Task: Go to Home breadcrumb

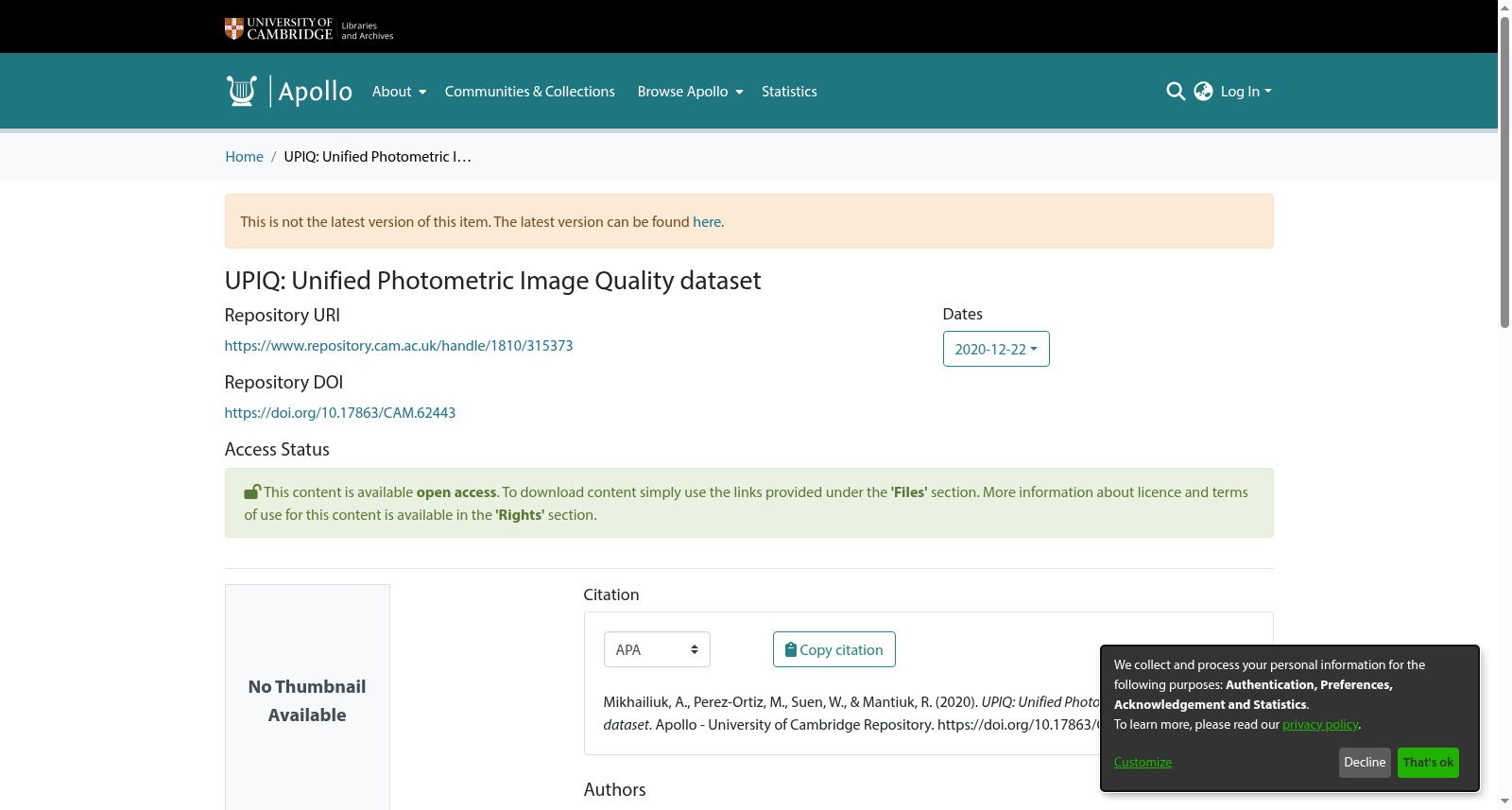Action: click(244, 157)
